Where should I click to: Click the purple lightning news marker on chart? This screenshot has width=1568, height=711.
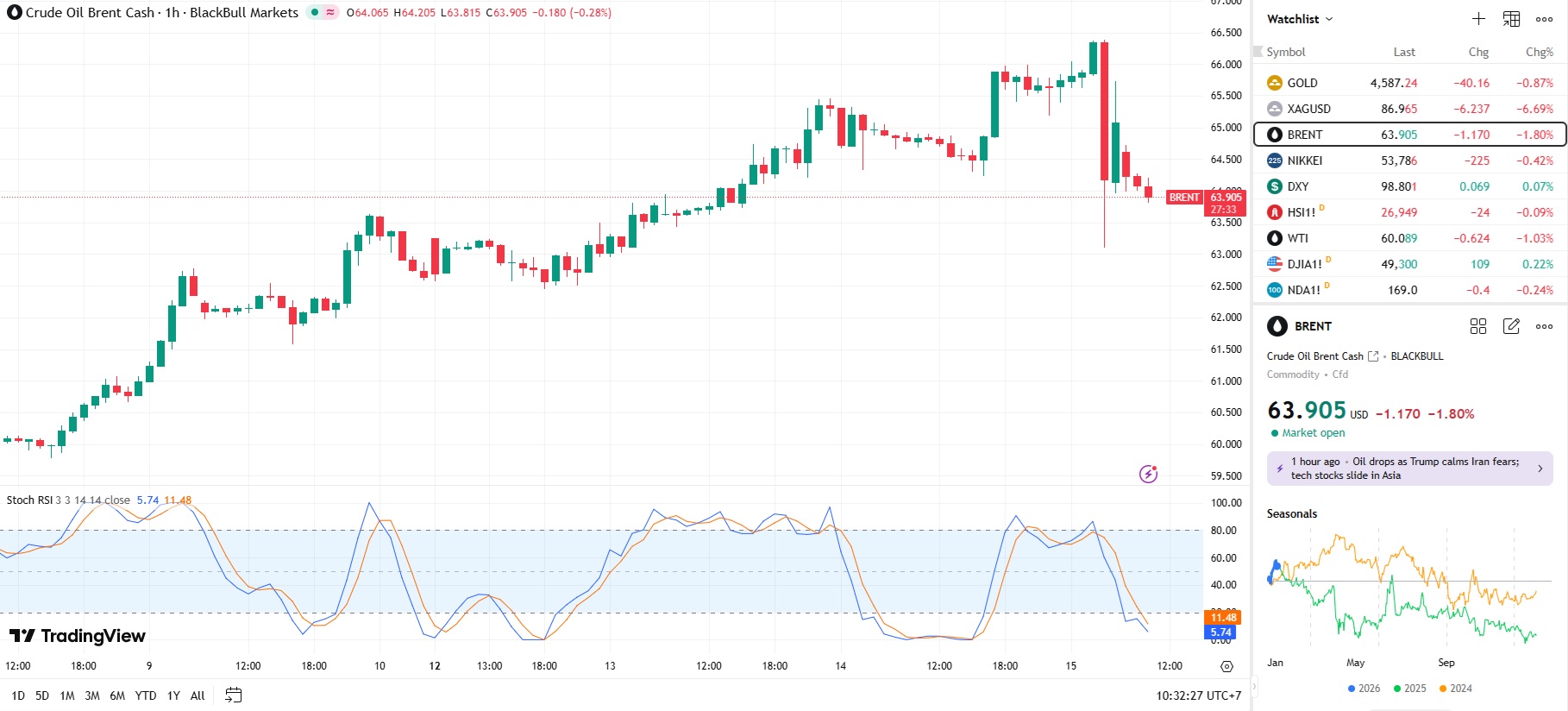click(1148, 474)
